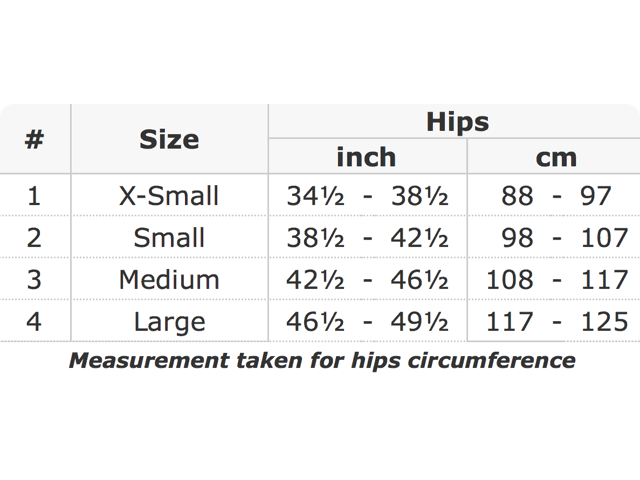Select the 'inch' sub-header
The image size is (640, 480).
point(366,157)
